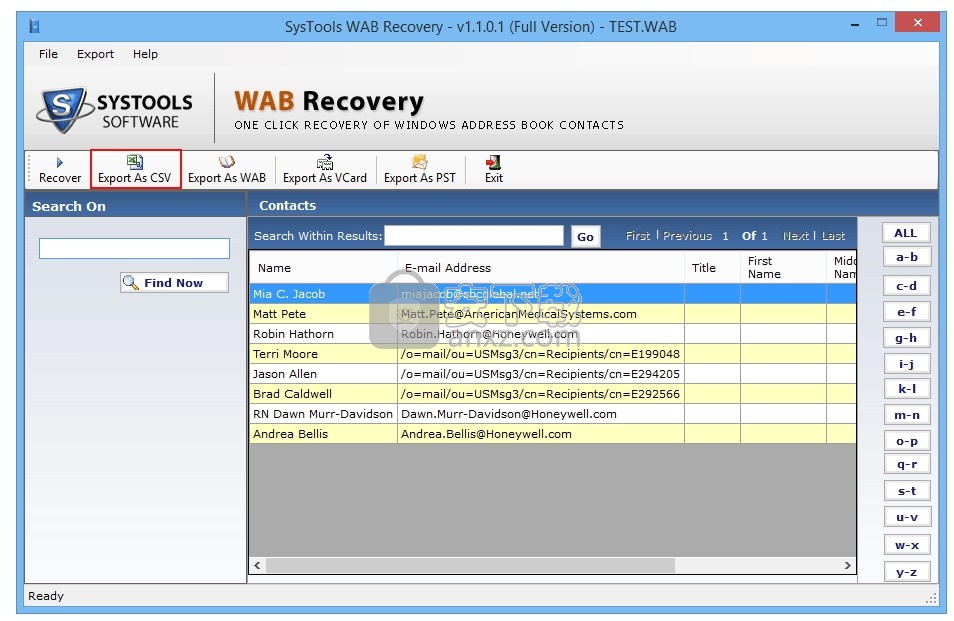Open the Help menu
The width and height of the screenshot is (954, 621).
pos(145,54)
